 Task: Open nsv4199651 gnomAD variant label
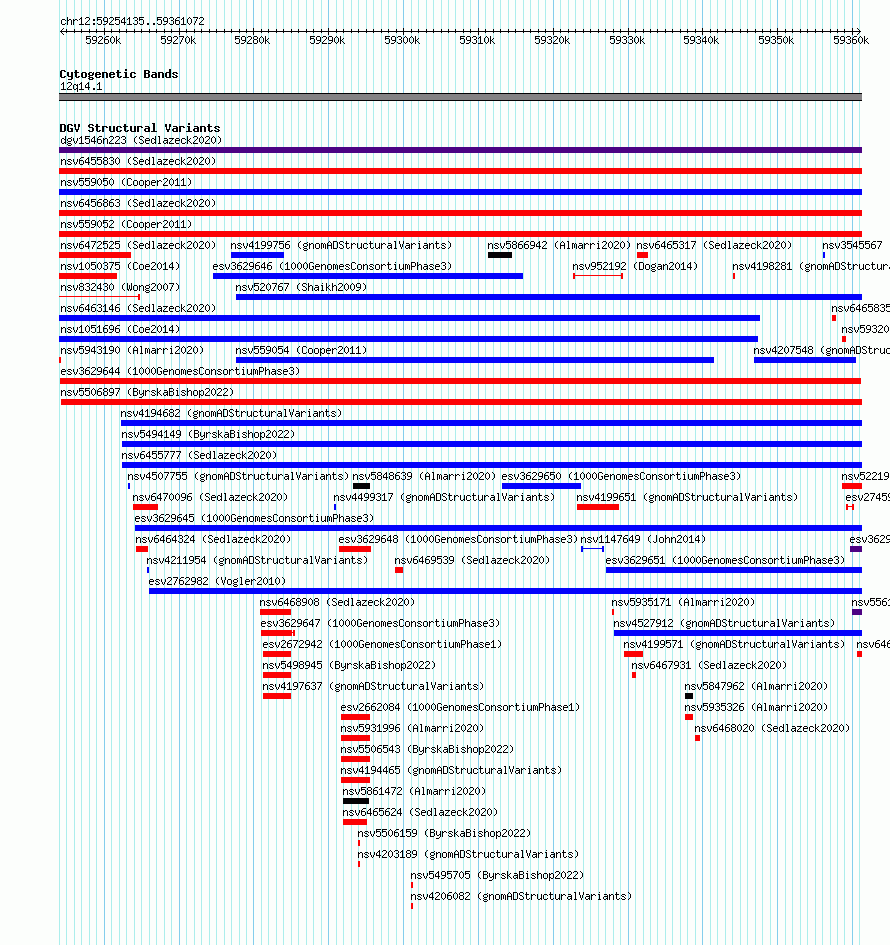687,498
